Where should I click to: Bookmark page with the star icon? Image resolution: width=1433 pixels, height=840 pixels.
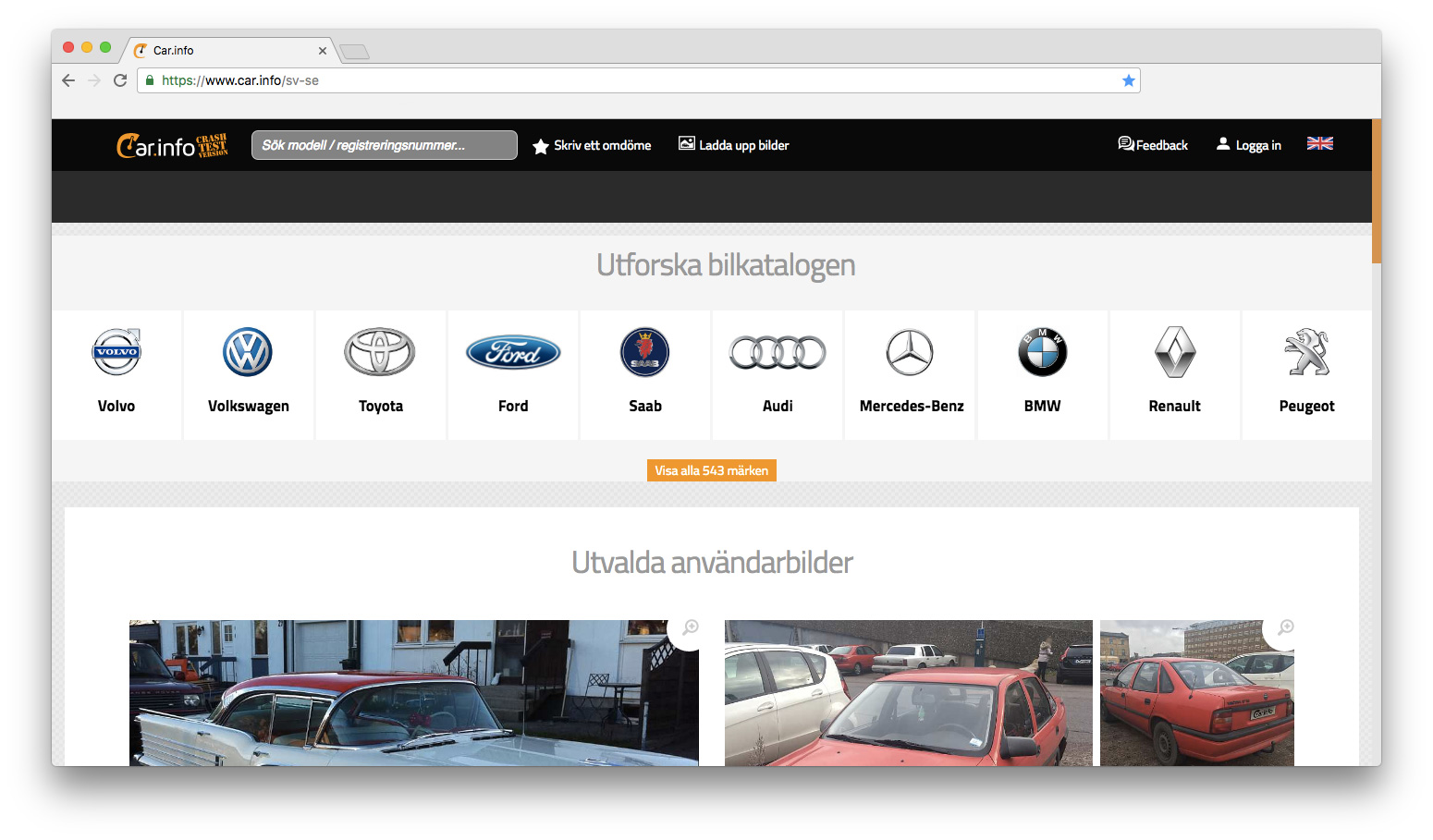[x=1128, y=80]
